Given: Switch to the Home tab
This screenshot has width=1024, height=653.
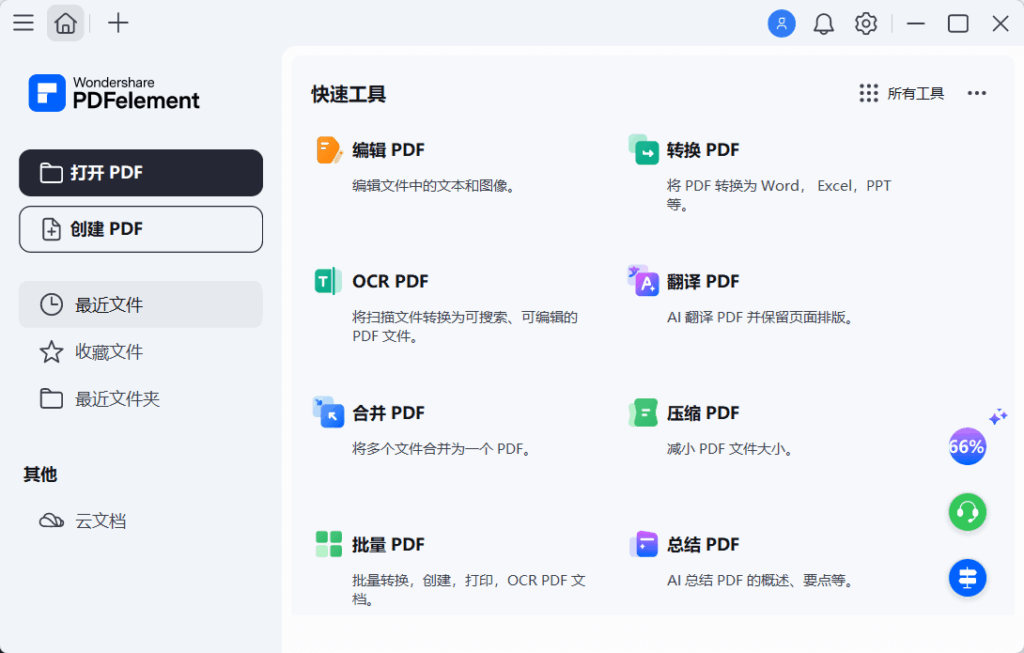Looking at the screenshot, I should pyautogui.click(x=65, y=23).
